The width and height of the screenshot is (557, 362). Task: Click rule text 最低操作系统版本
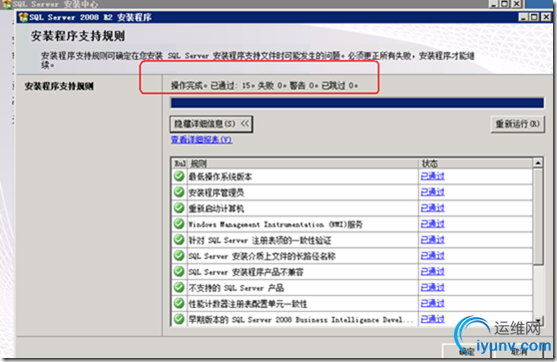pyautogui.click(x=220, y=177)
